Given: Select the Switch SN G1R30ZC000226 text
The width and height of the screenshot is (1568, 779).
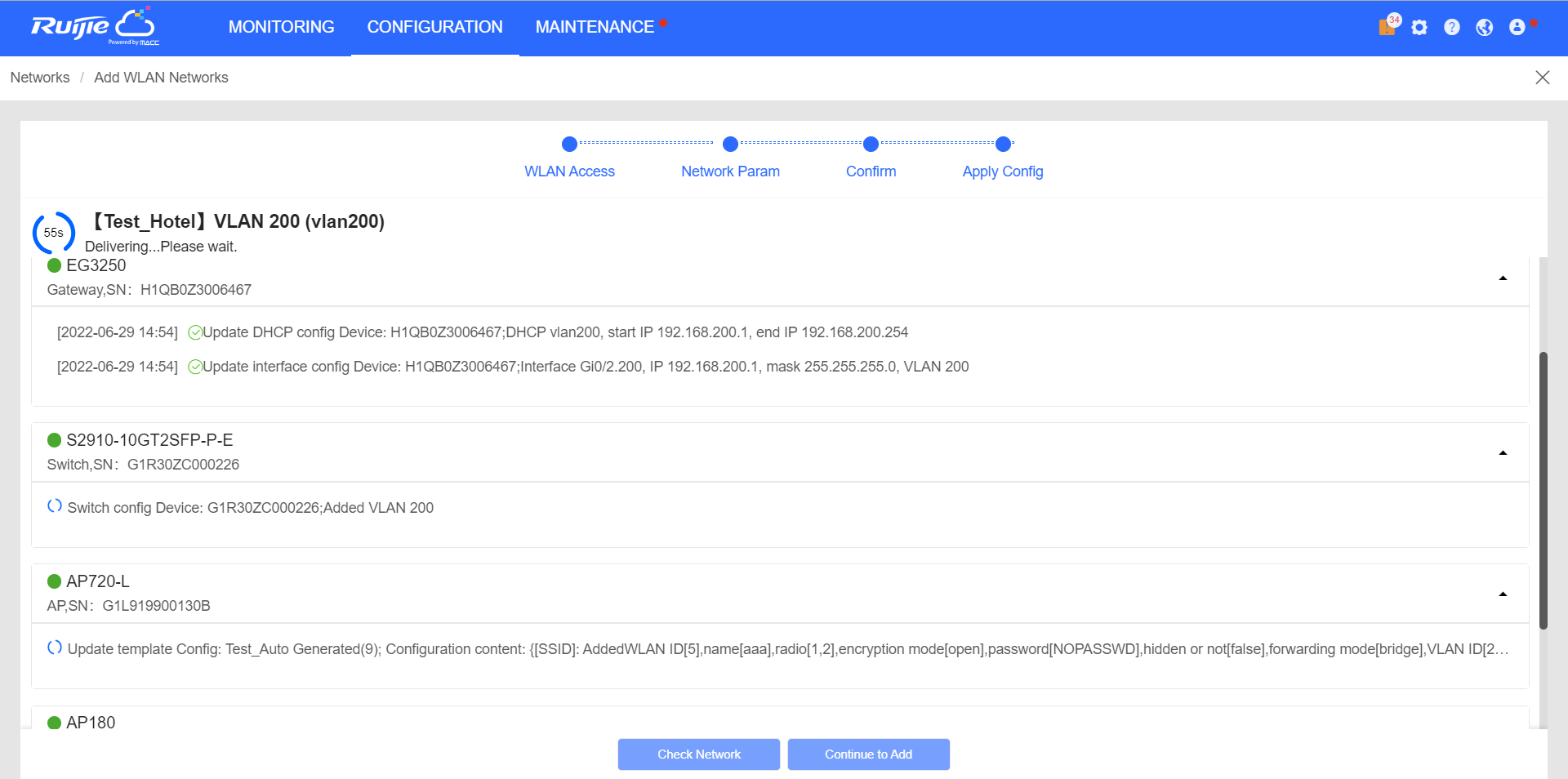Looking at the screenshot, I should [x=143, y=465].
